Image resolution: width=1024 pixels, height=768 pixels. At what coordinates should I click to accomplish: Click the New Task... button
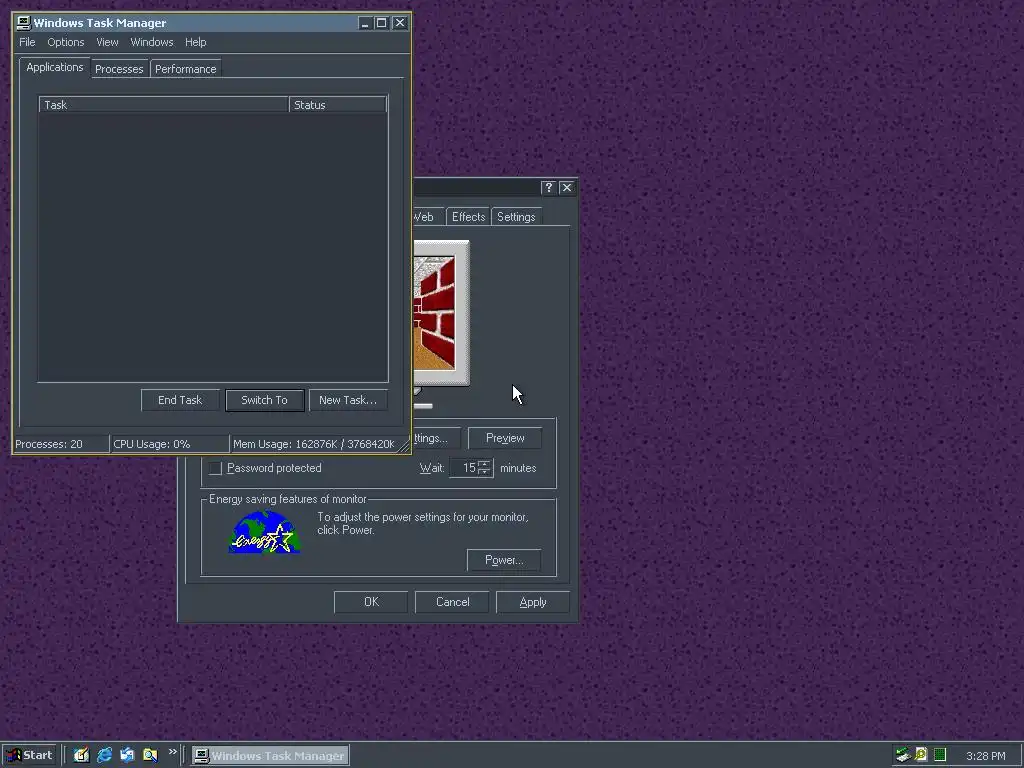click(x=348, y=400)
